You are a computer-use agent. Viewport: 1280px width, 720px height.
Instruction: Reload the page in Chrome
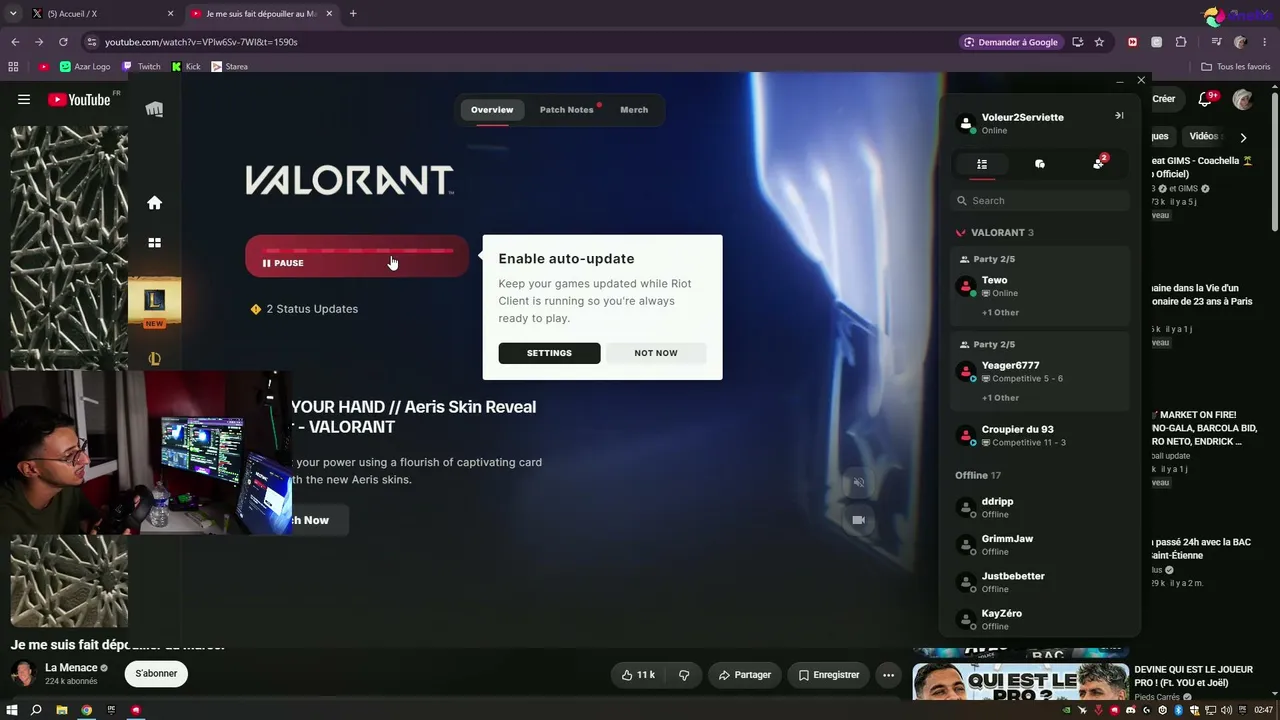click(x=63, y=42)
